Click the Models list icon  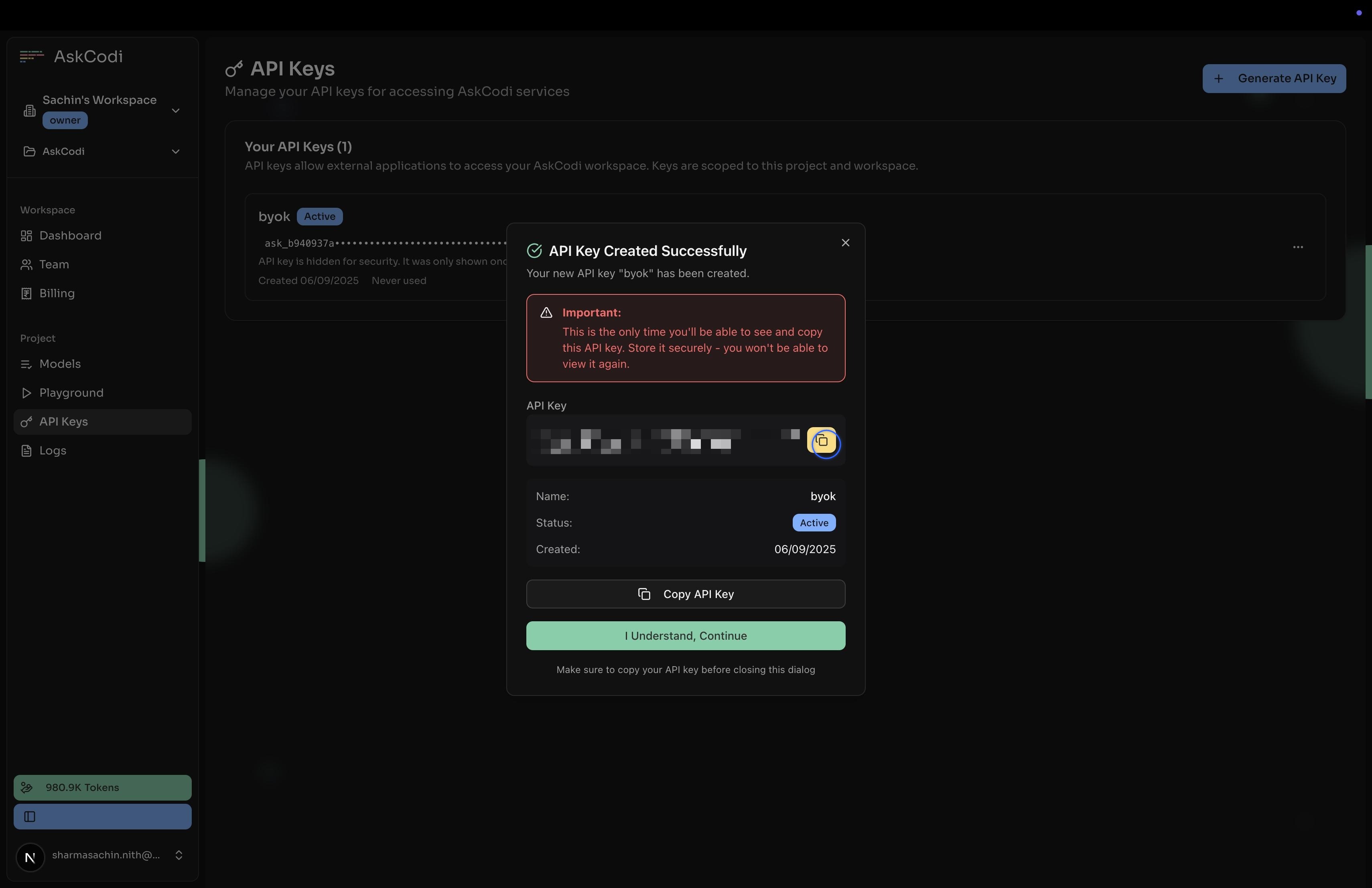coord(26,364)
